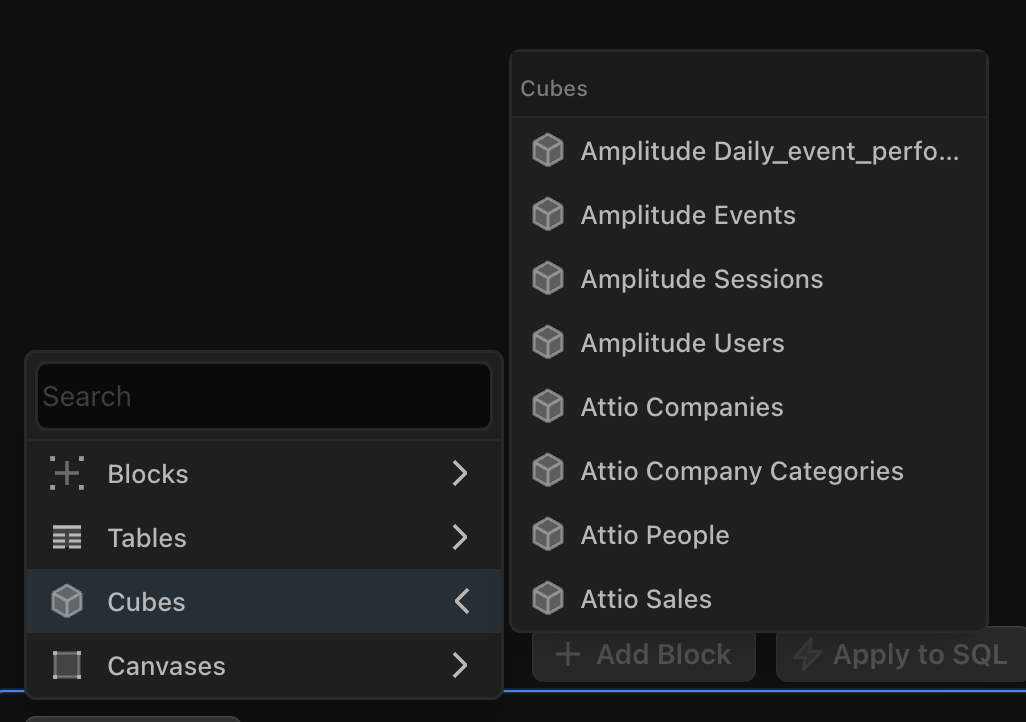Click cube icon beside Amplitude Sessions

(x=548, y=279)
